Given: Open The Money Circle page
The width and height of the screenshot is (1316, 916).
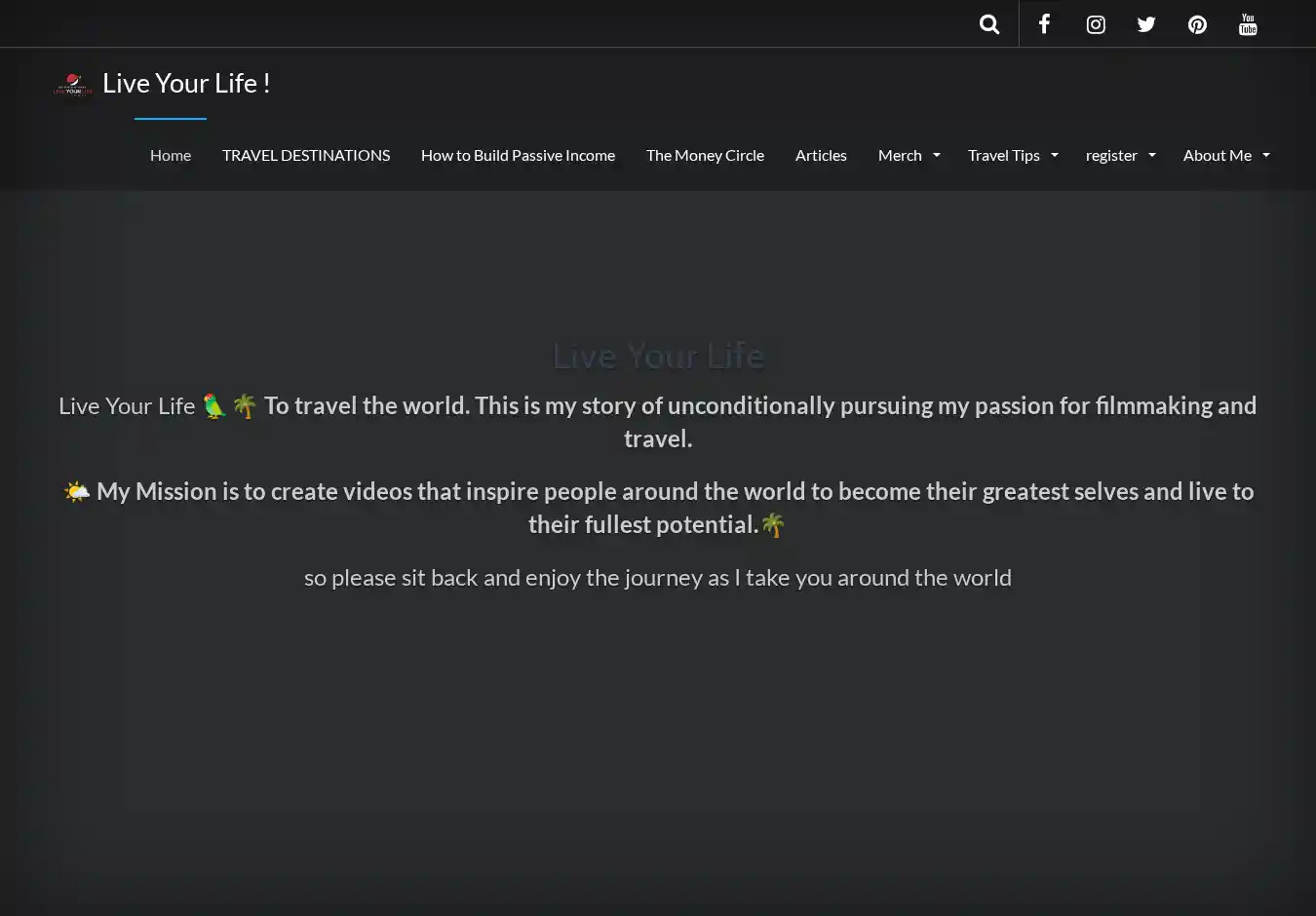Looking at the screenshot, I should 705,155.
